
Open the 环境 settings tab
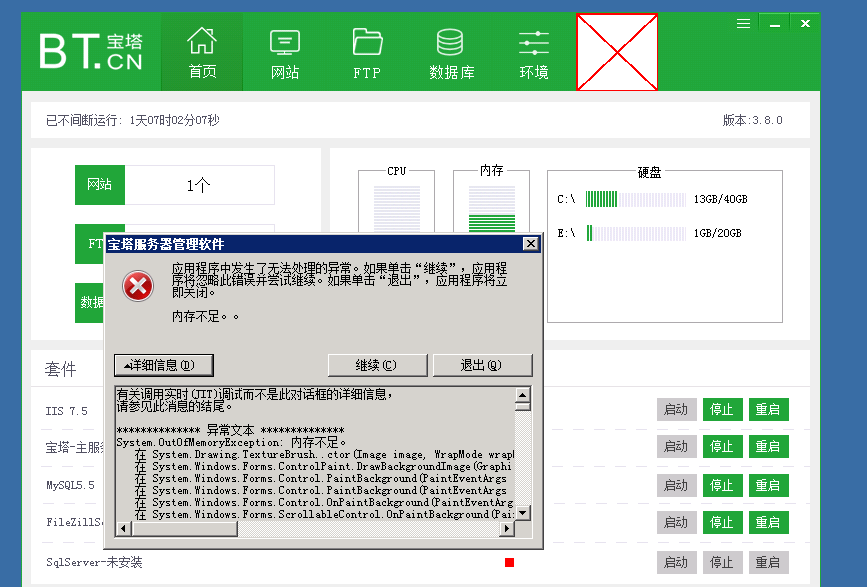tap(534, 52)
